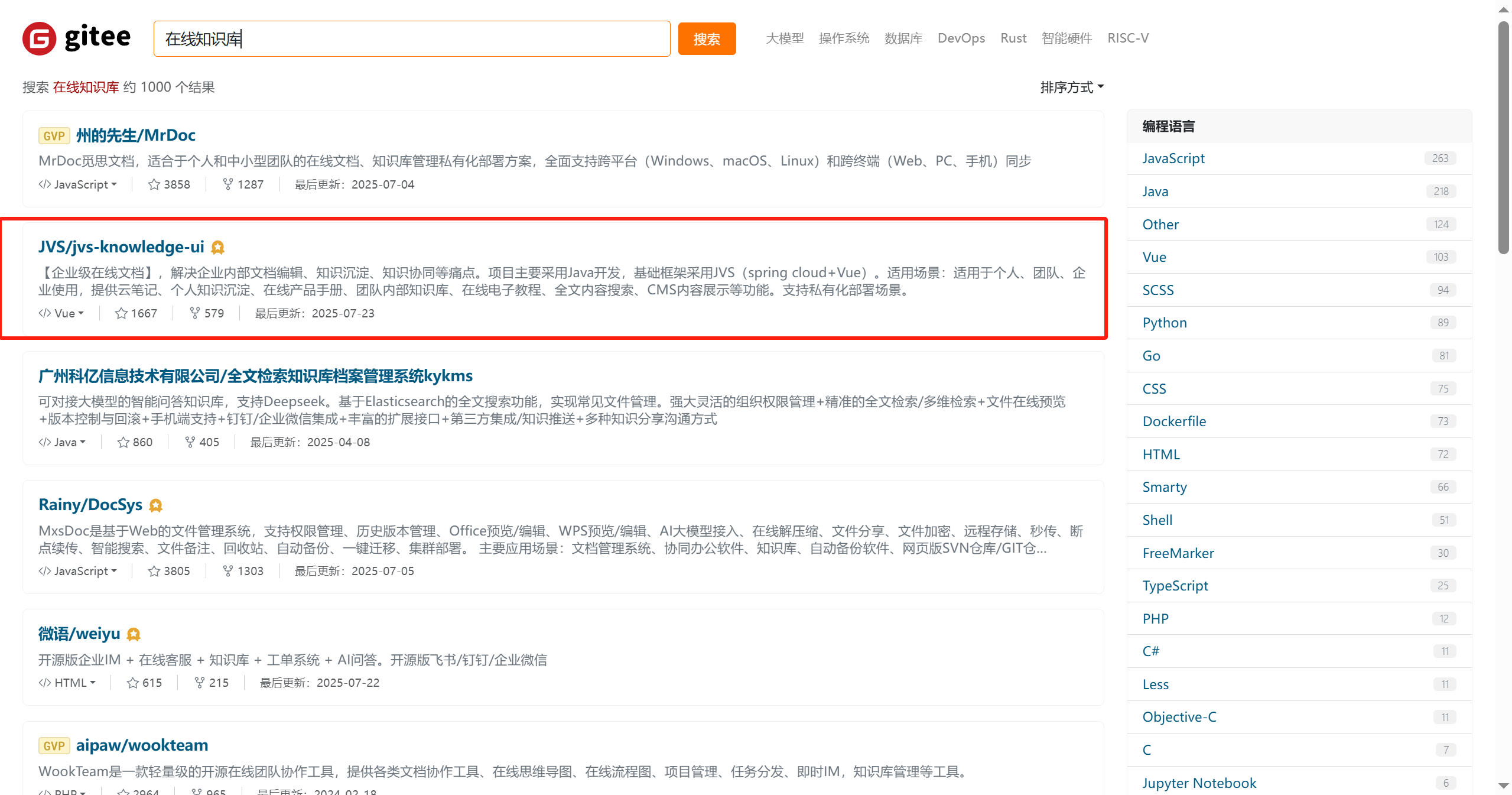The height and width of the screenshot is (795, 1512).
Task: Open the 微语/weiyu repository
Action: [79, 634]
